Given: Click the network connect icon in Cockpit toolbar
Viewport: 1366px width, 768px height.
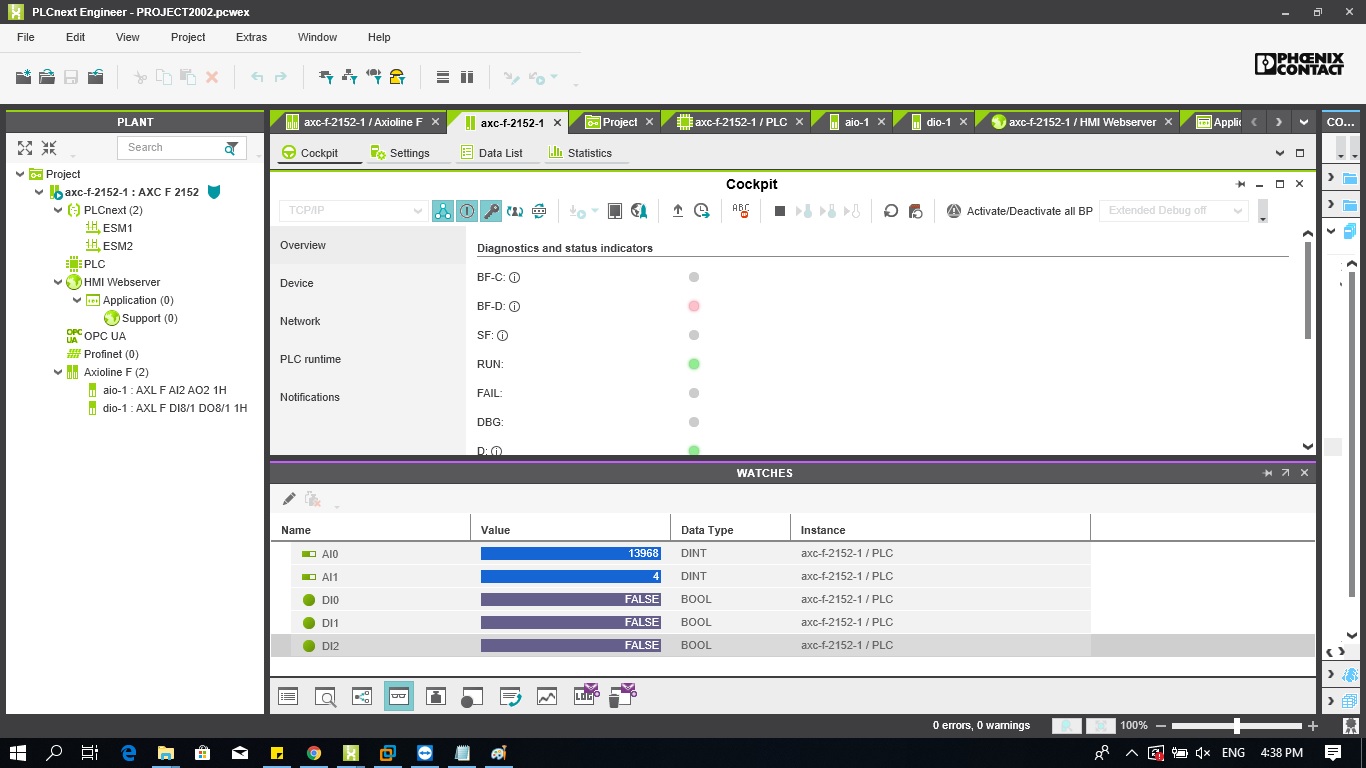Looking at the screenshot, I should [x=442, y=211].
